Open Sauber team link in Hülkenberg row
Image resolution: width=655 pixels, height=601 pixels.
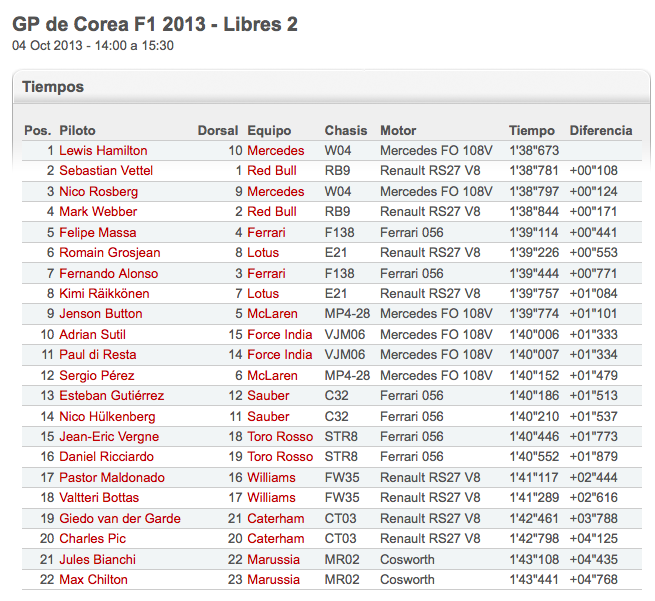click(x=268, y=416)
